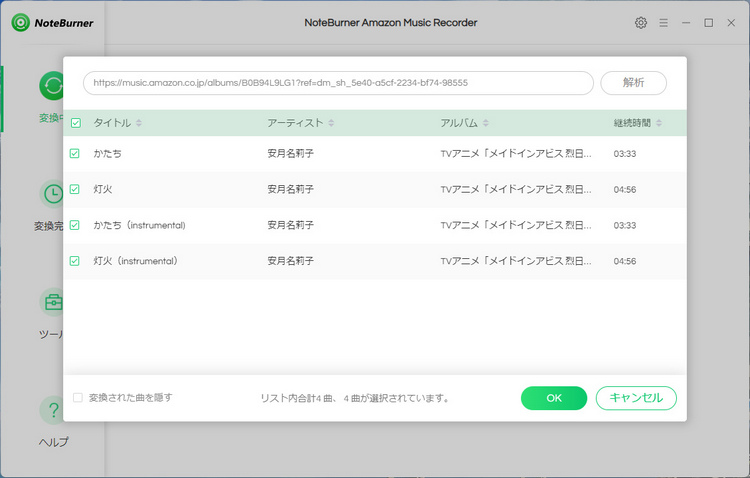Click the NoteBurner logo icon
The width and height of the screenshot is (750, 478).
point(21,22)
